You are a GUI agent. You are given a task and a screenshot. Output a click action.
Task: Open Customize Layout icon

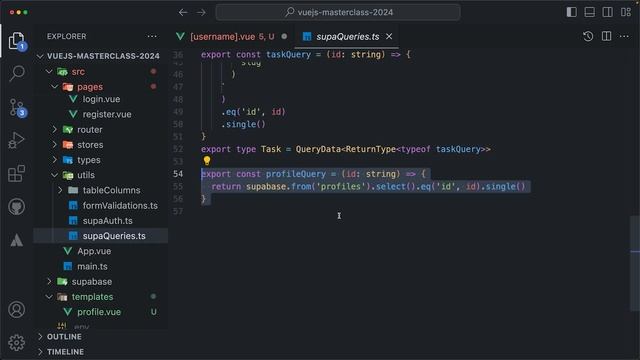pyautogui.click(x=625, y=12)
